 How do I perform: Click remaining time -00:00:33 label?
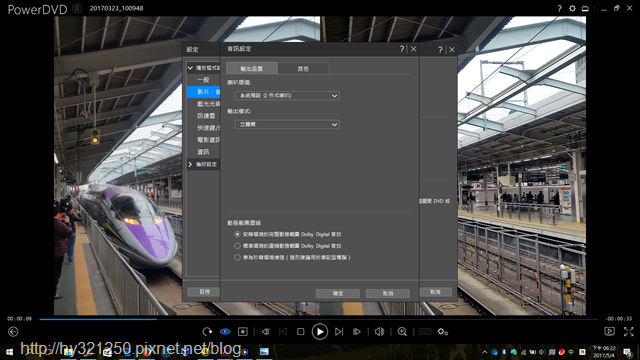[619, 319]
